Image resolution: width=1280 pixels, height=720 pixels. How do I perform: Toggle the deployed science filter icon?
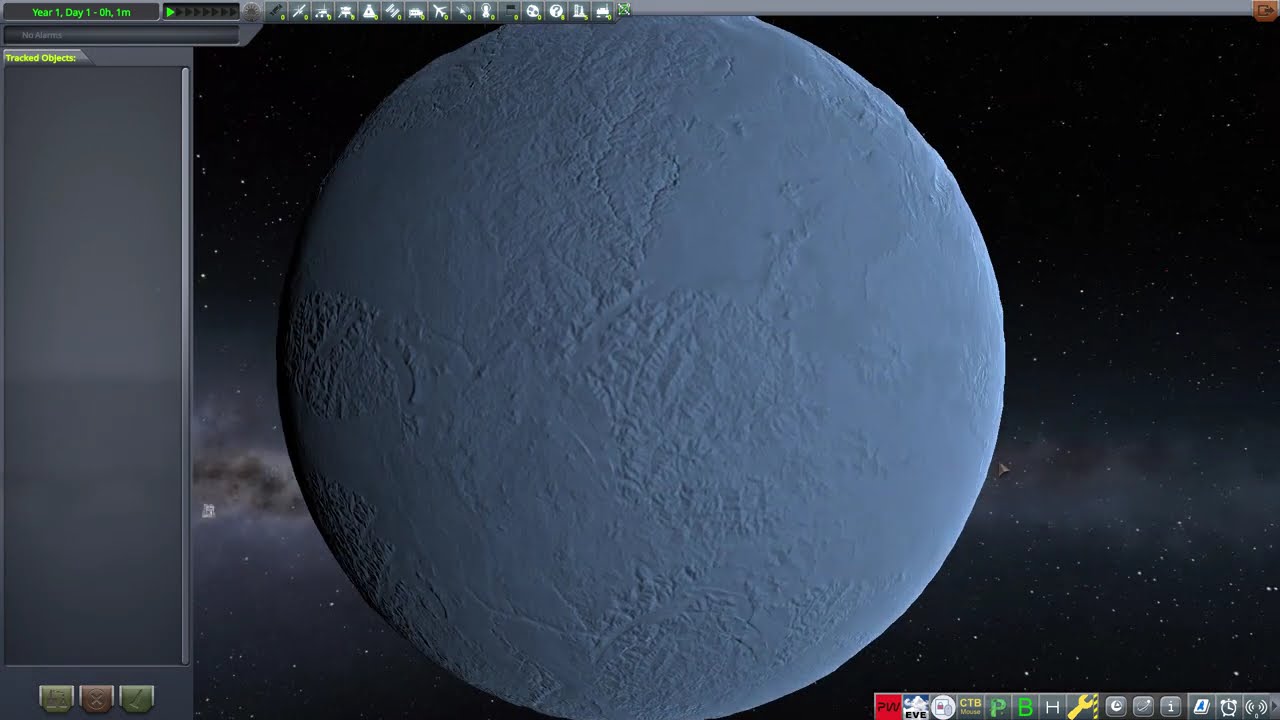pos(580,12)
